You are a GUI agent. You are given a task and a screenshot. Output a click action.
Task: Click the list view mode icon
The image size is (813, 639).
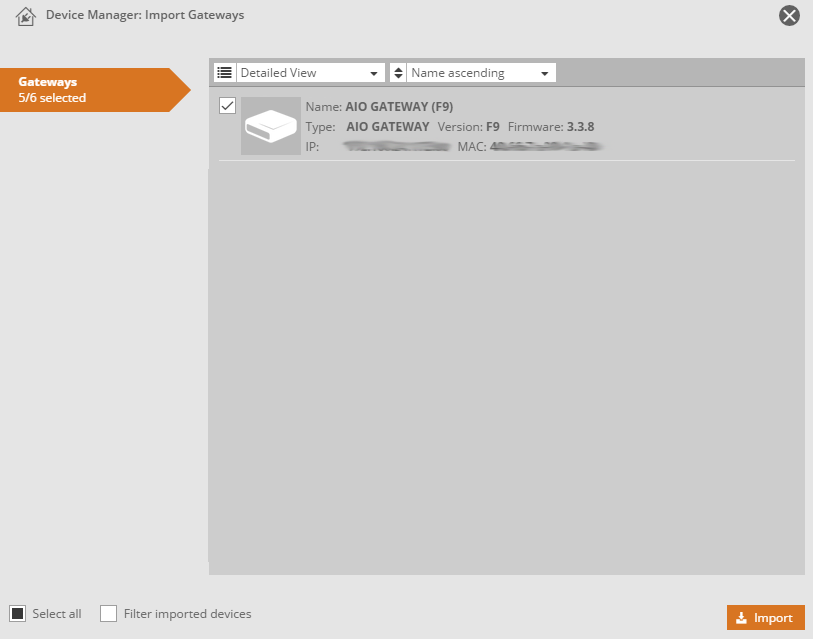[x=225, y=73]
